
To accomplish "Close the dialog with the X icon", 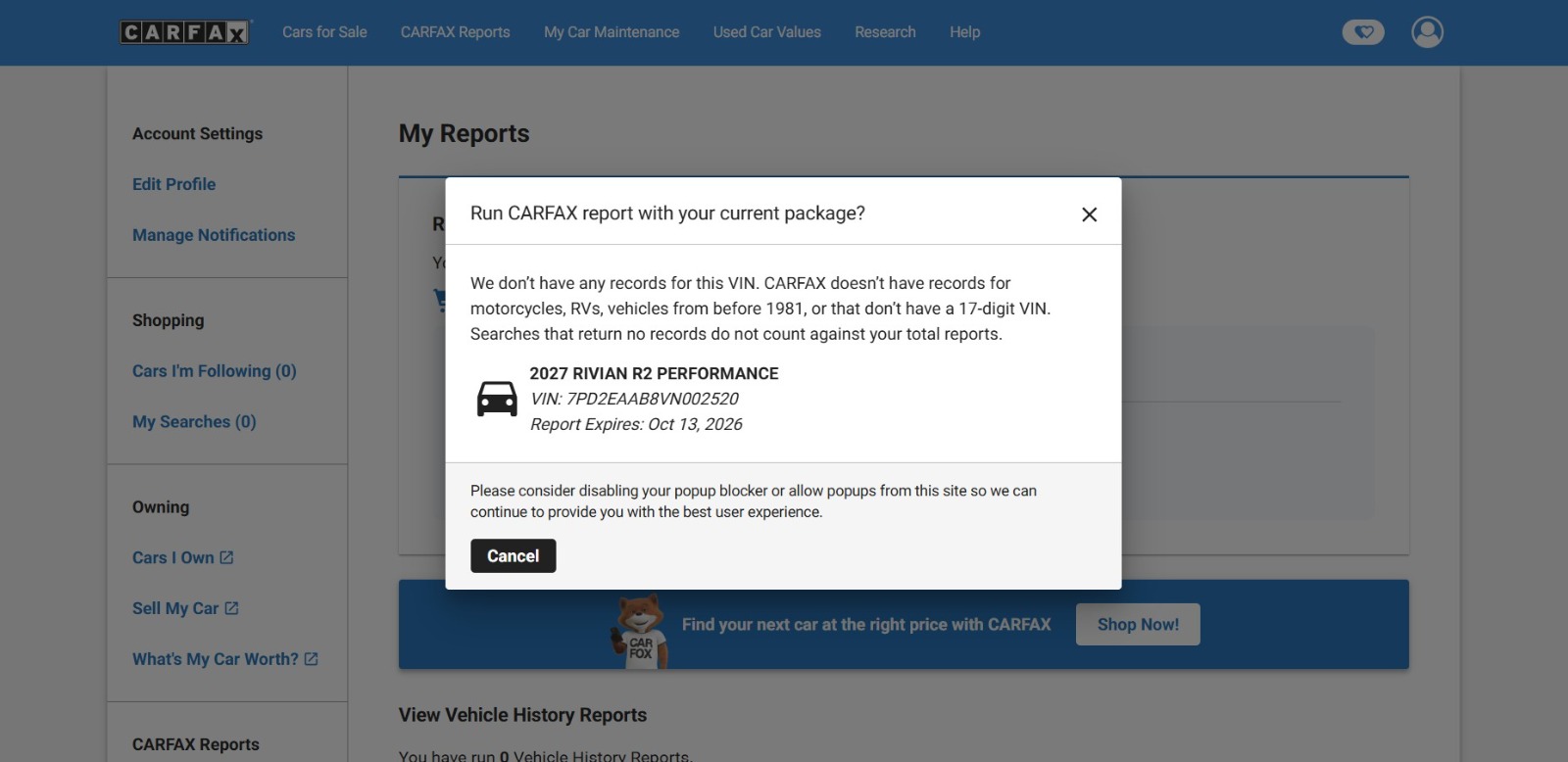I will coord(1089,214).
